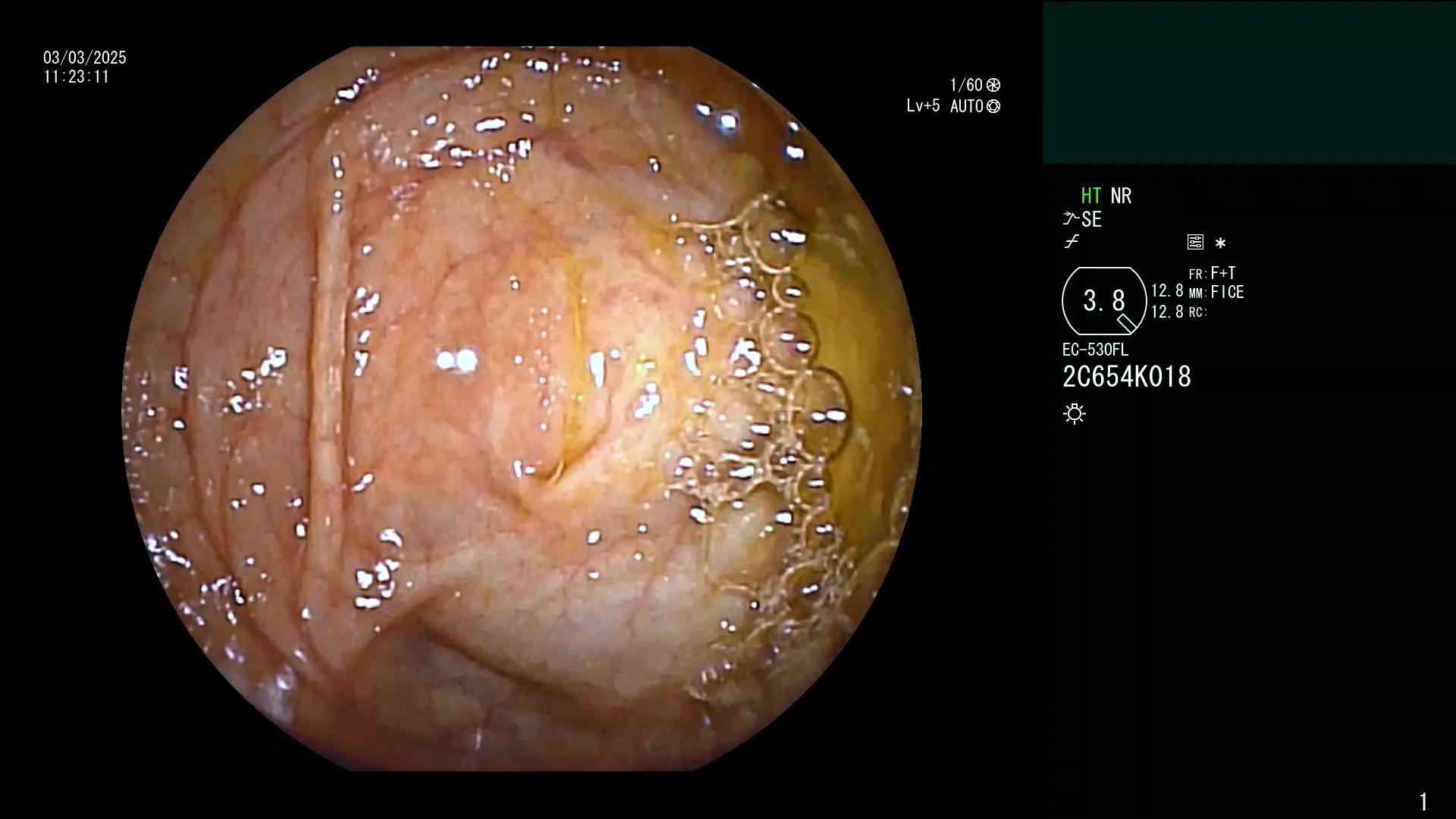Click the date 03/03/2025
The height and width of the screenshot is (819, 1456).
point(85,58)
